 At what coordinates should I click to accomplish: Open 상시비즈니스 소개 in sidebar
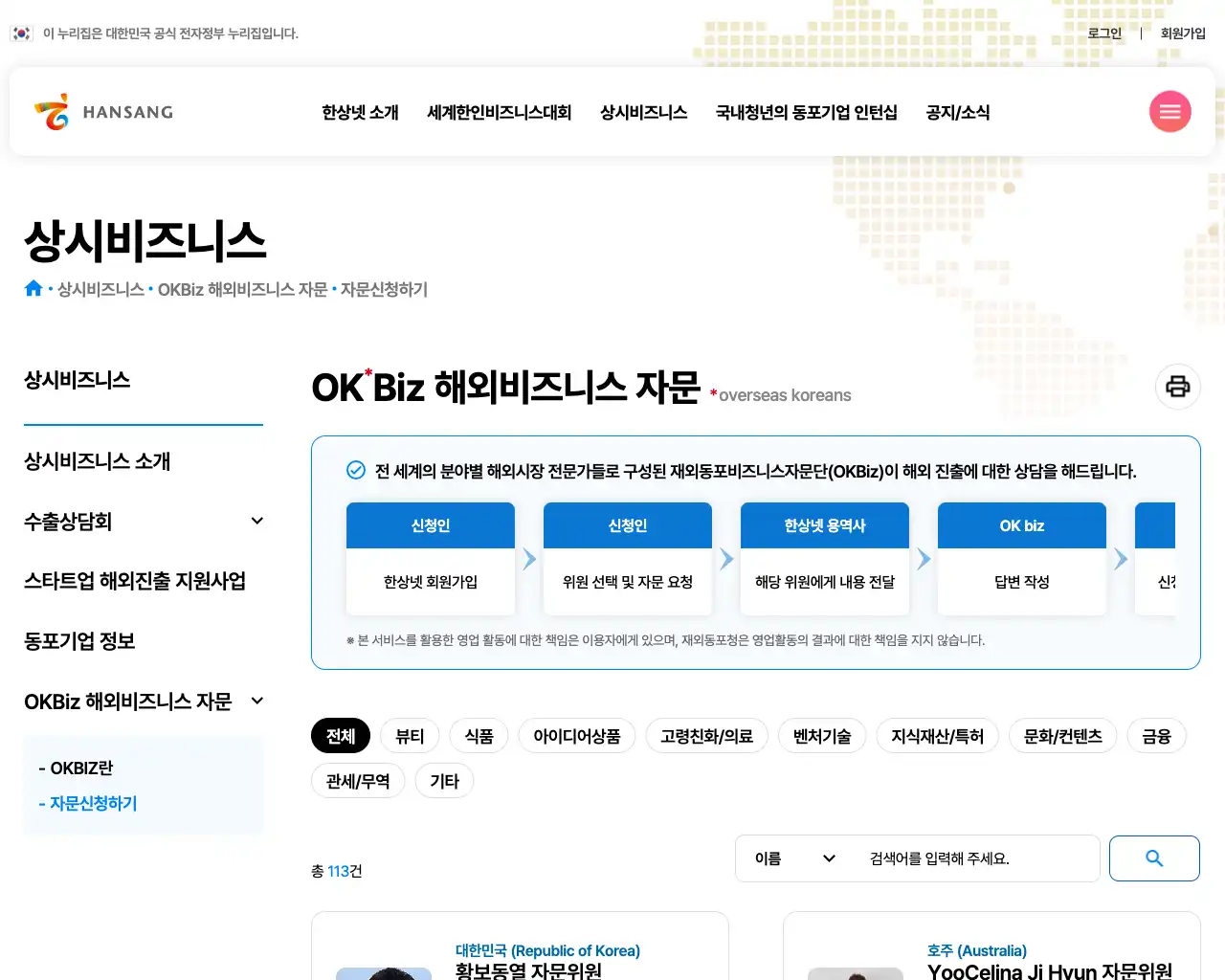[x=98, y=461]
